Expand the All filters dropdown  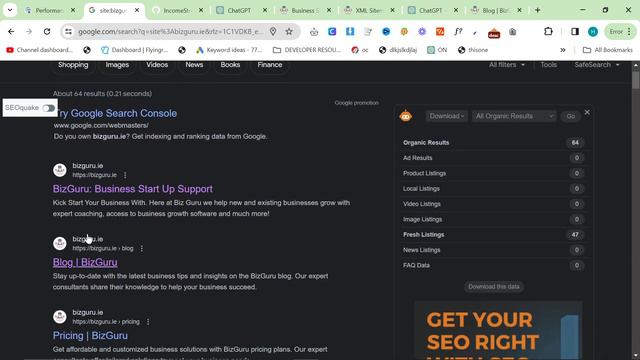pos(507,65)
